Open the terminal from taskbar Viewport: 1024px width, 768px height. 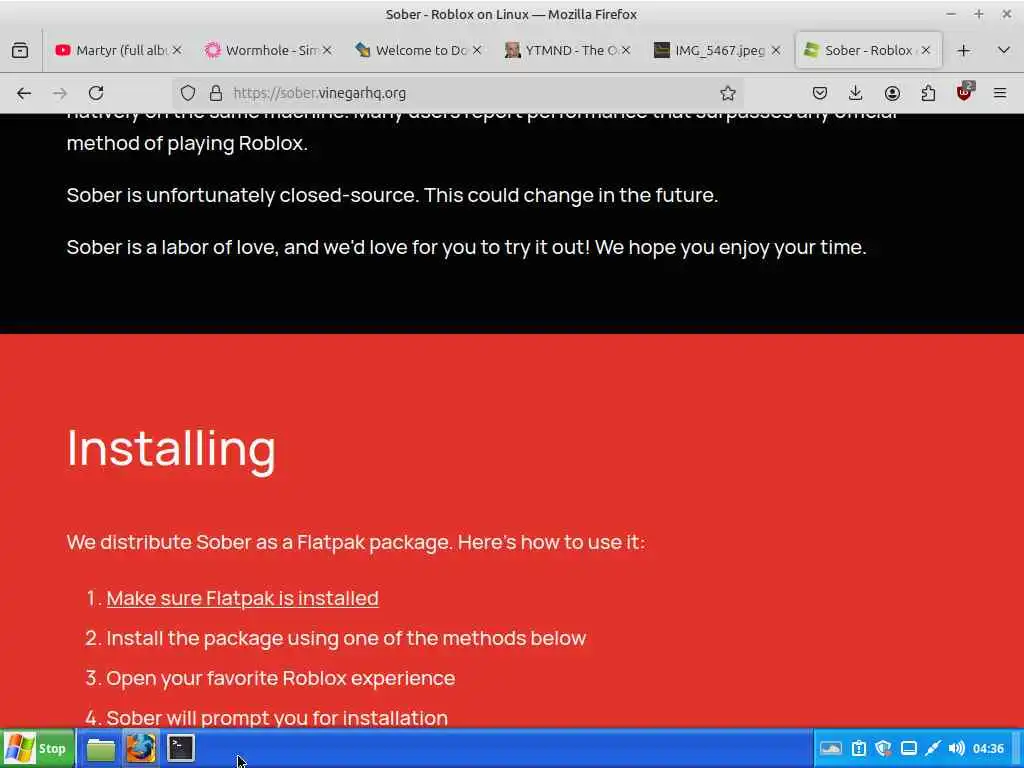[180, 748]
